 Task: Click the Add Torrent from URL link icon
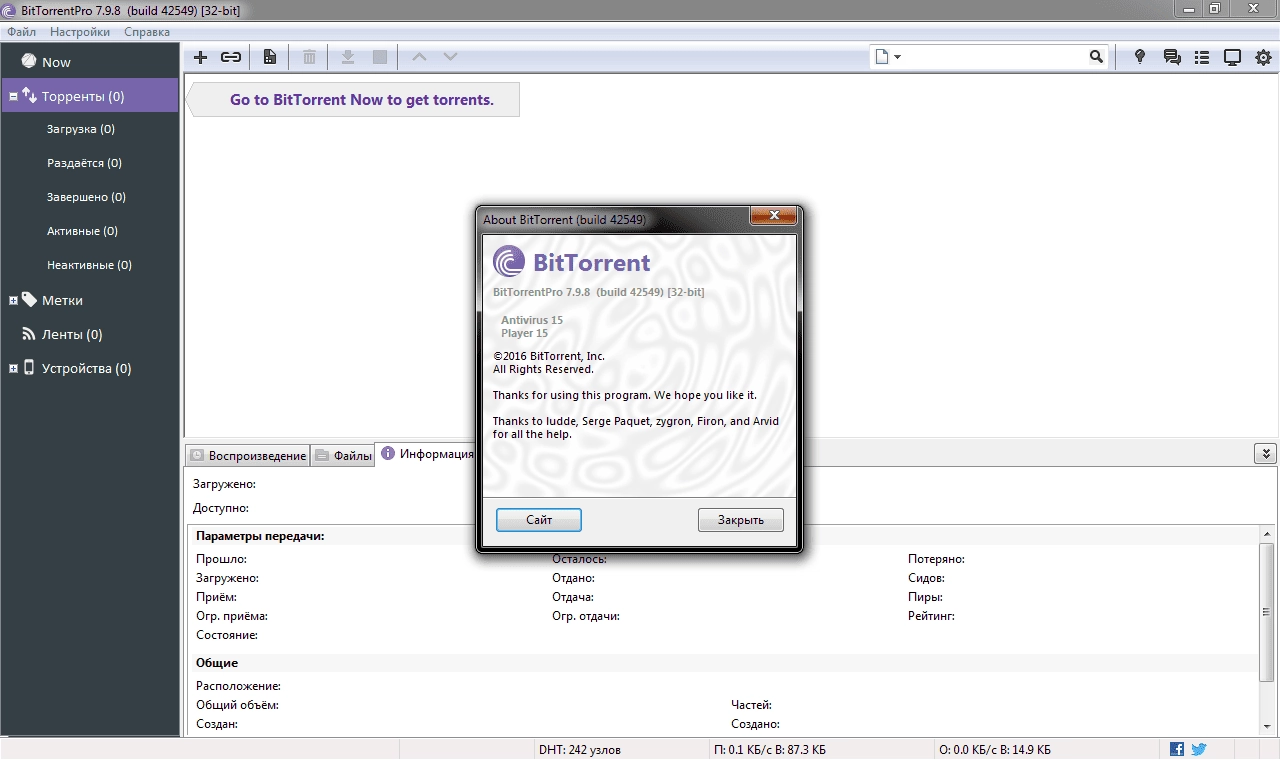coord(231,57)
